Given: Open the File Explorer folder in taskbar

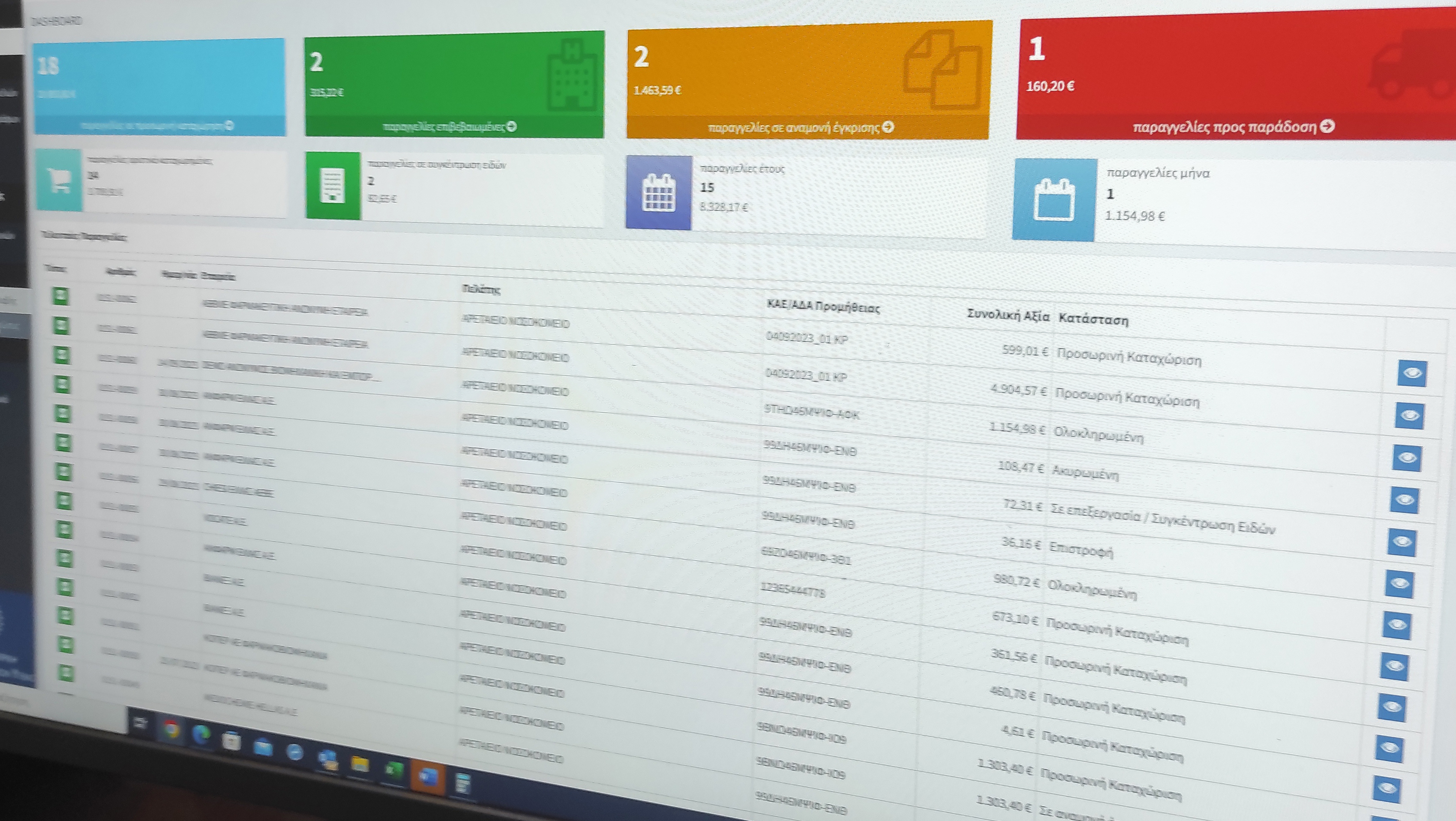Looking at the screenshot, I should click(360, 764).
